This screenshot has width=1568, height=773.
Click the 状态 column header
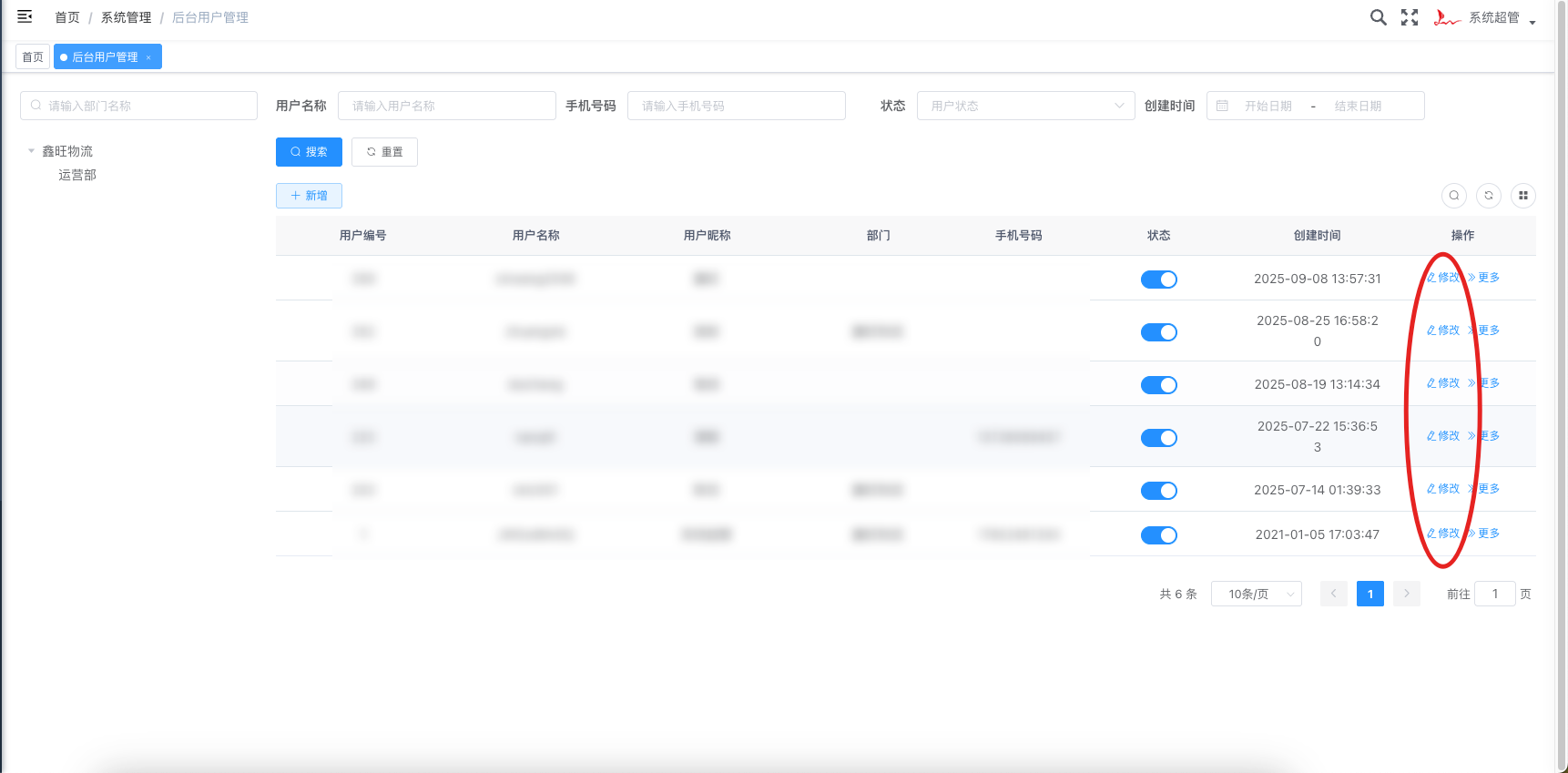(x=1159, y=236)
